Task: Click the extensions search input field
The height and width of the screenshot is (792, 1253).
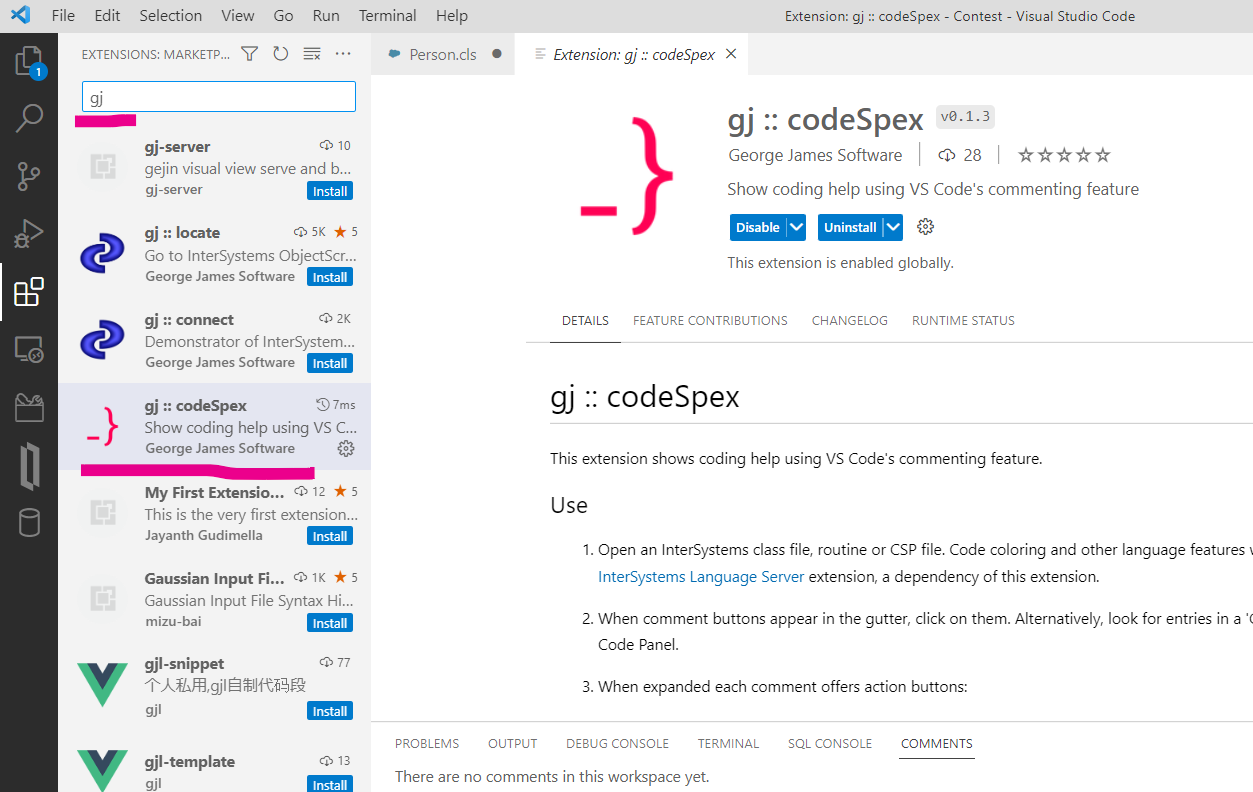Action: click(x=218, y=97)
